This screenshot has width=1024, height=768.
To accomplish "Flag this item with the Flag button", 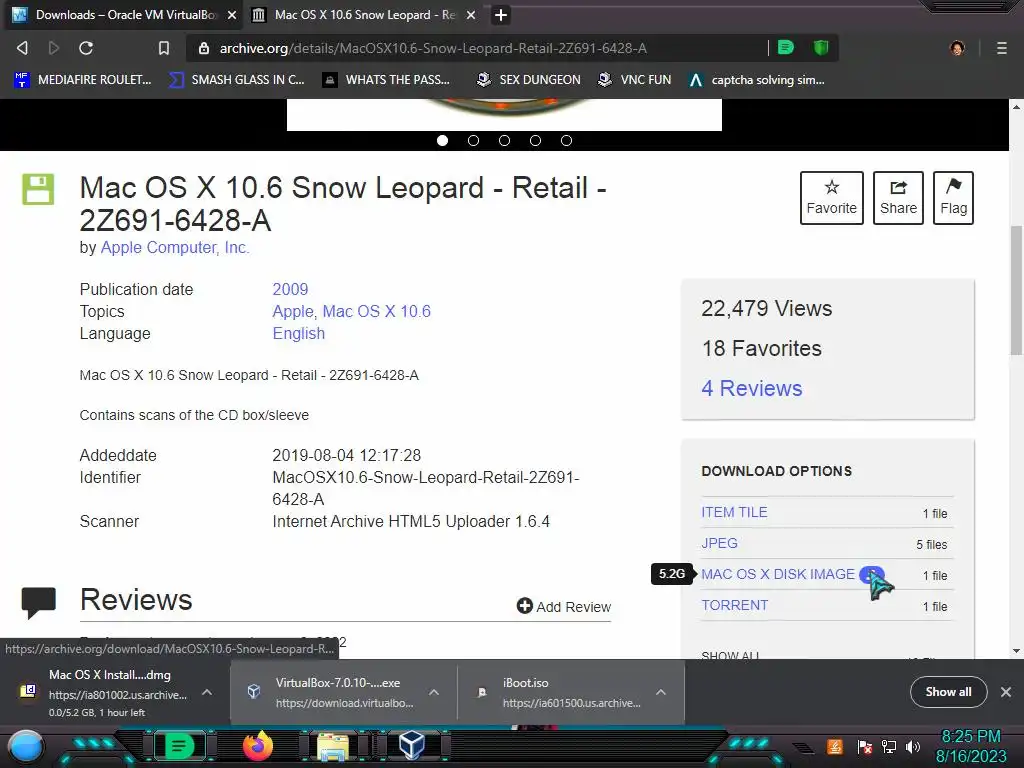I will tap(953, 198).
